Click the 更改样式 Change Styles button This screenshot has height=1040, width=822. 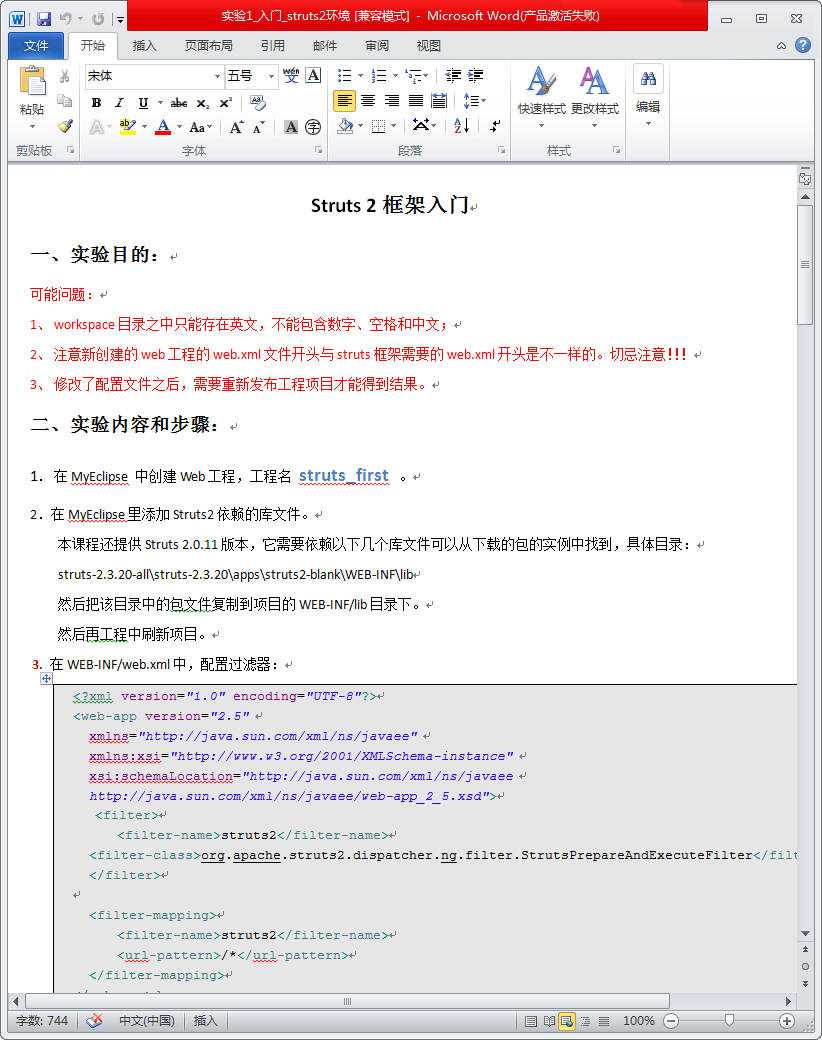click(x=594, y=99)
